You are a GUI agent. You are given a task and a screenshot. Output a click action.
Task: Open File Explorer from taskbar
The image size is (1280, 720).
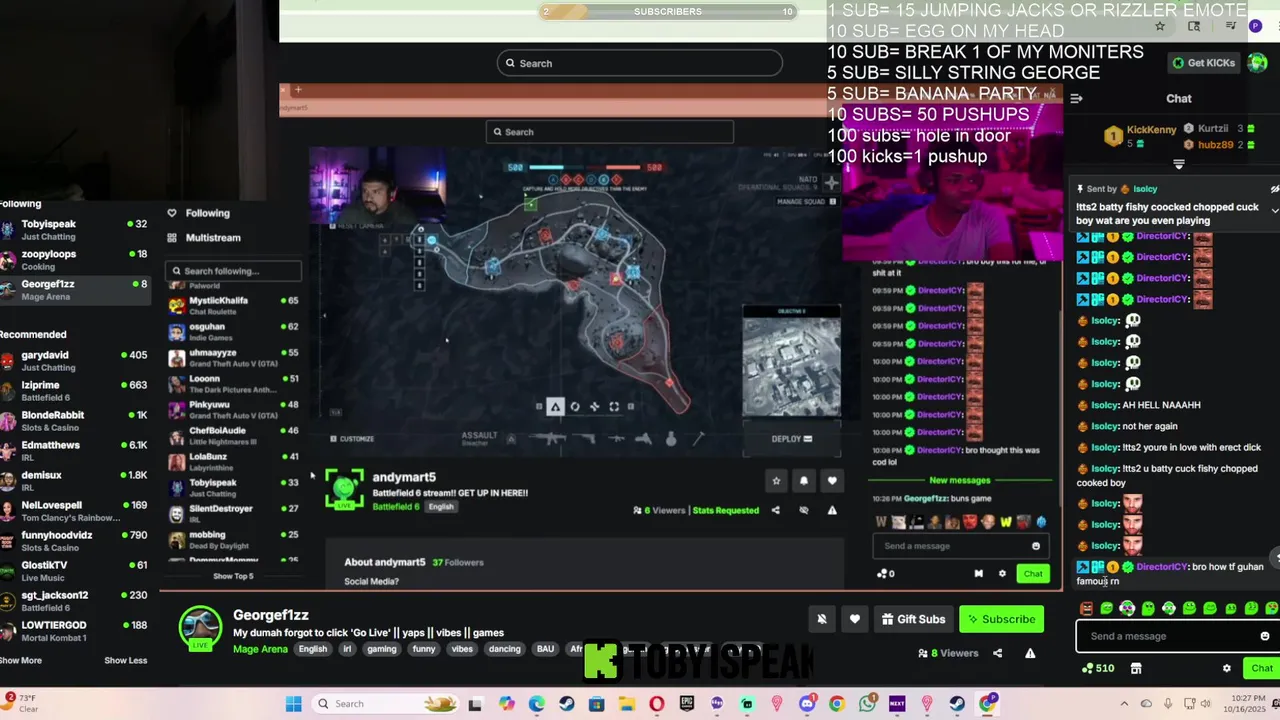pos(626,704)
